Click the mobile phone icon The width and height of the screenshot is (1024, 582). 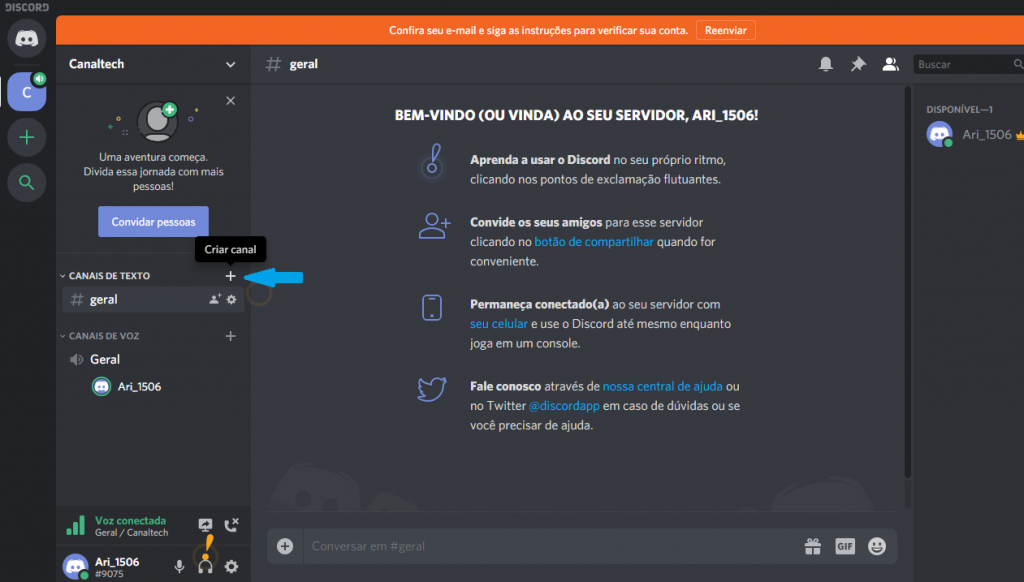(432, 308)
